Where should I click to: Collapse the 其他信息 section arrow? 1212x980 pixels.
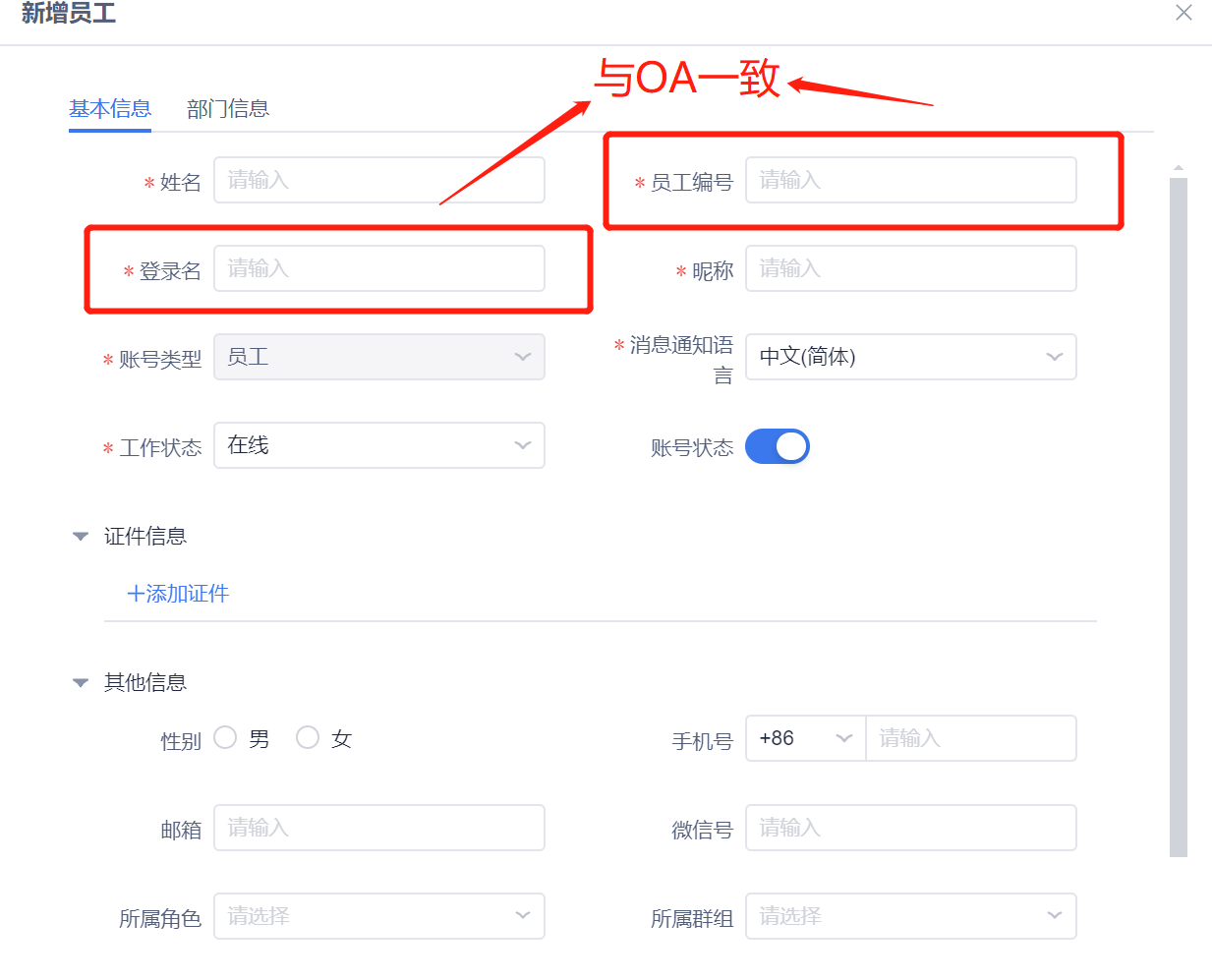[x=81, y=683]
